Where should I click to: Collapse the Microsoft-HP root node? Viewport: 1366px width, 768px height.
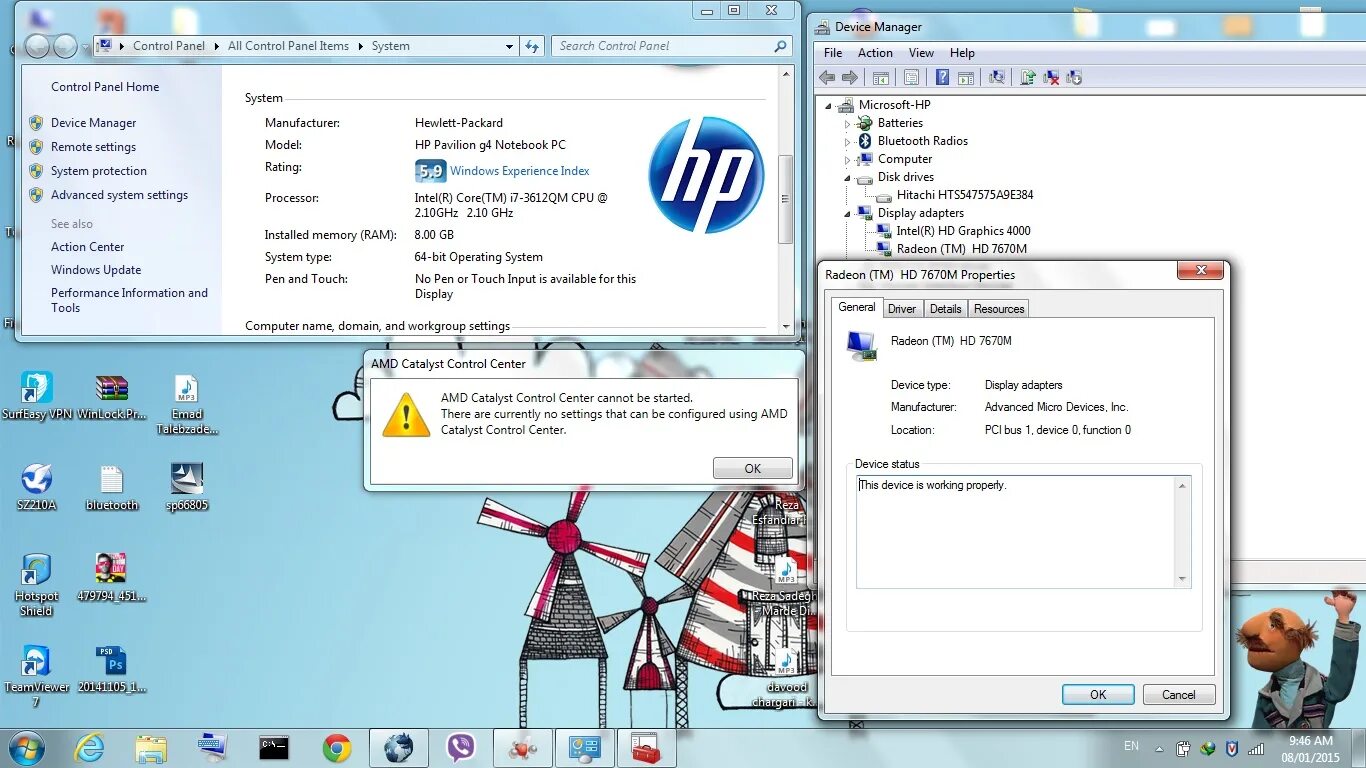(x=828, y=104)
